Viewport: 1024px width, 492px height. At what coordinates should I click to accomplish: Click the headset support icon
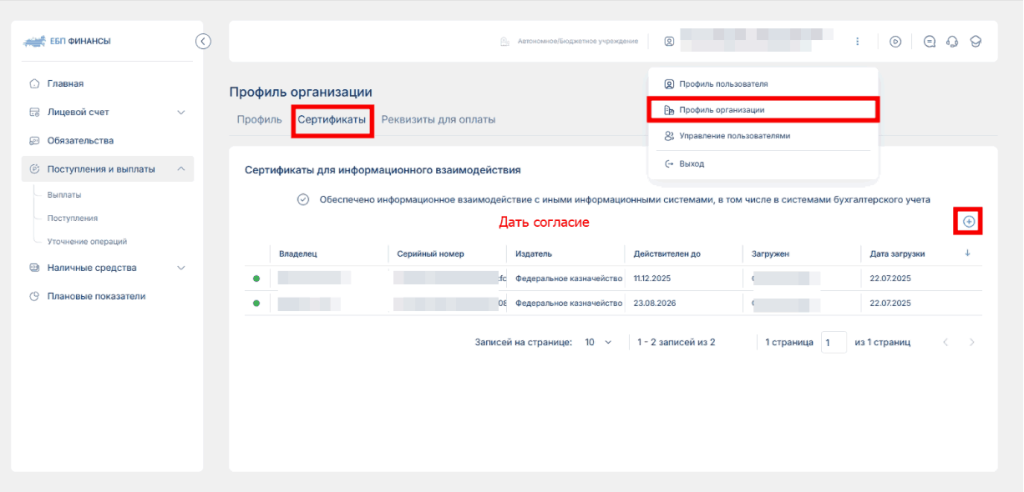point(952,42)
